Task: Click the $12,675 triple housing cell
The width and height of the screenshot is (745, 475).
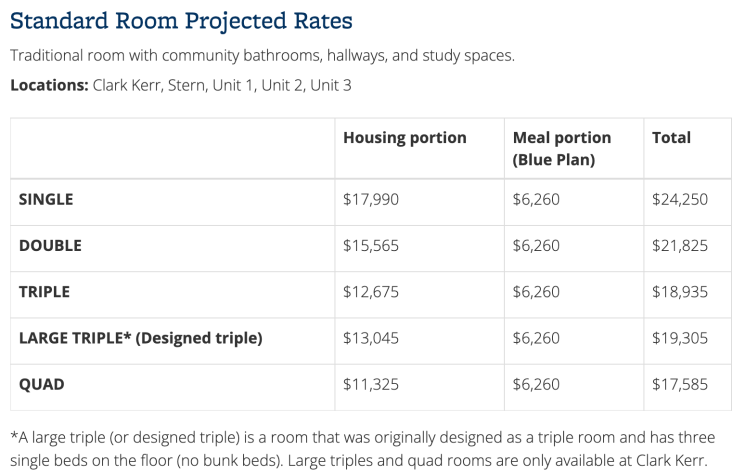Action: (371, 292)
